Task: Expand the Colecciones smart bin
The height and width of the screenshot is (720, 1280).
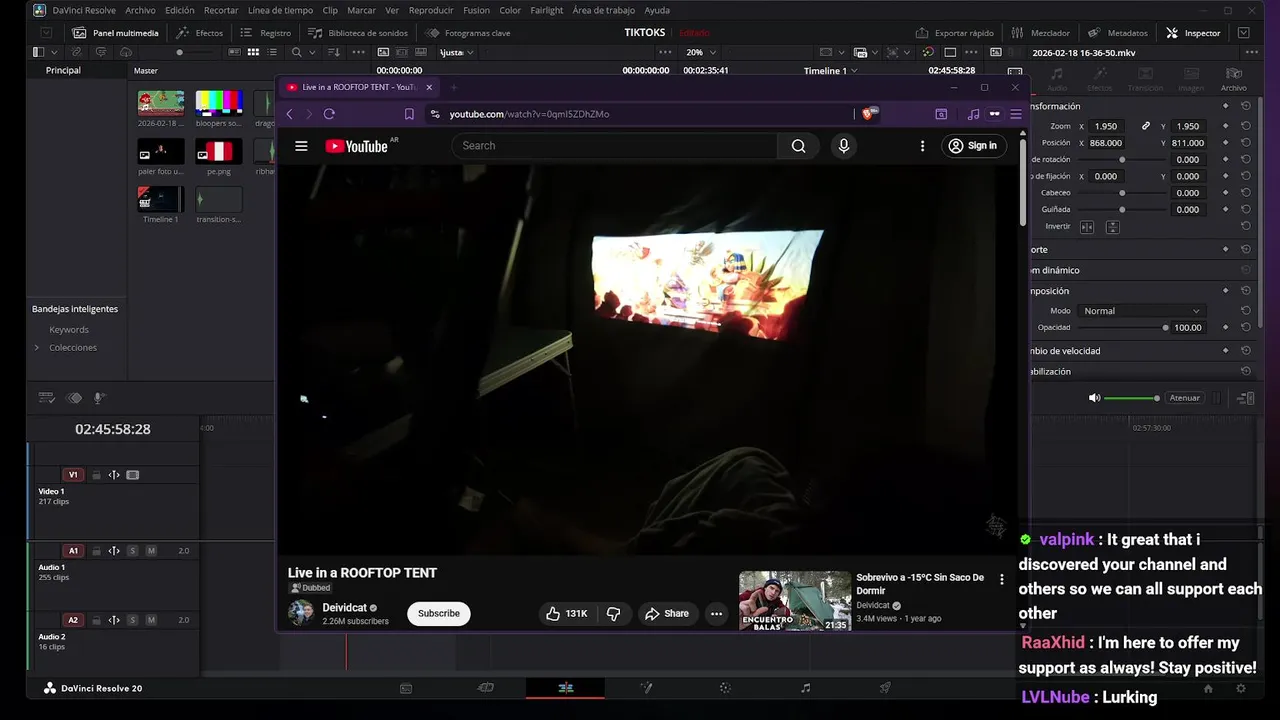Action: point(37,348)
